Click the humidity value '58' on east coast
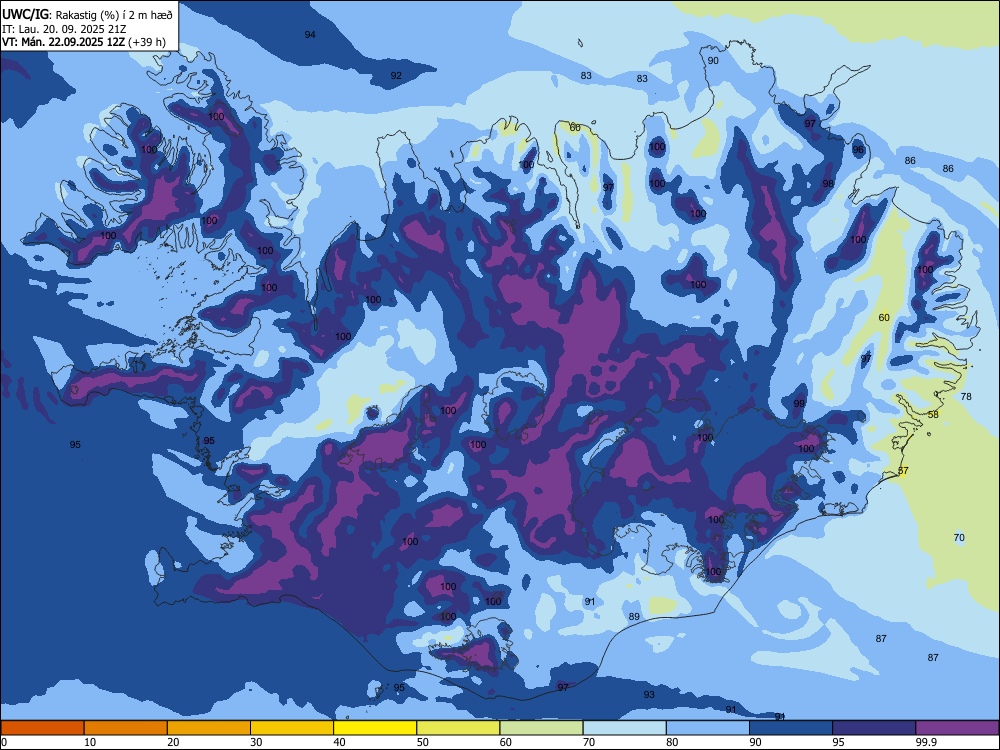The height and width of the screenshot is (750, 1000). pos(933,414)
